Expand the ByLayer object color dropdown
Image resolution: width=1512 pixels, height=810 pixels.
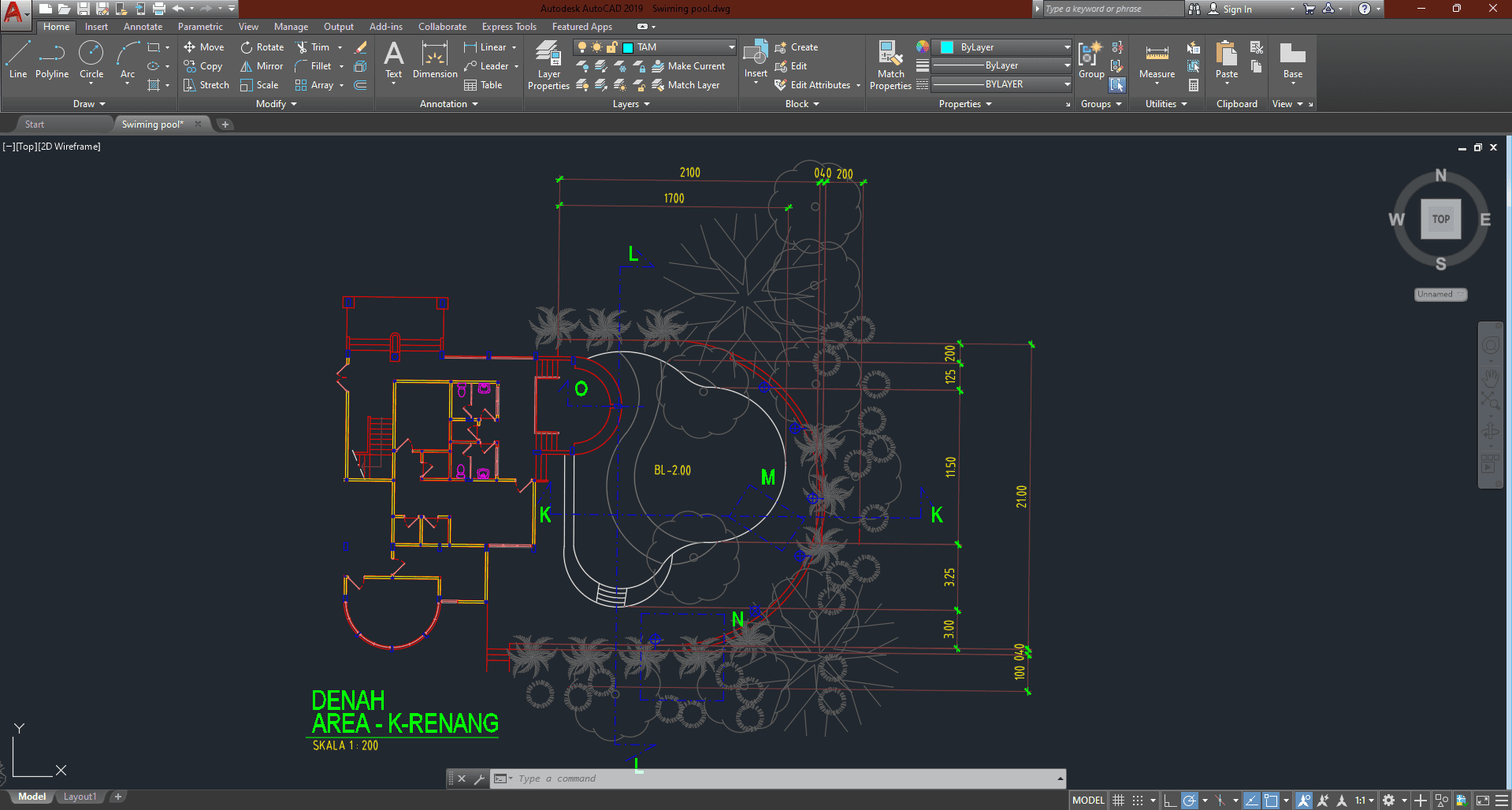click(x=1067, y=47)
